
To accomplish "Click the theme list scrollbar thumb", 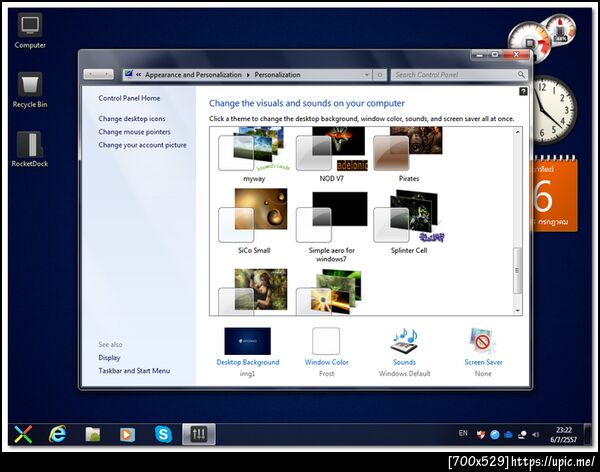I will (x=517, y=270).
